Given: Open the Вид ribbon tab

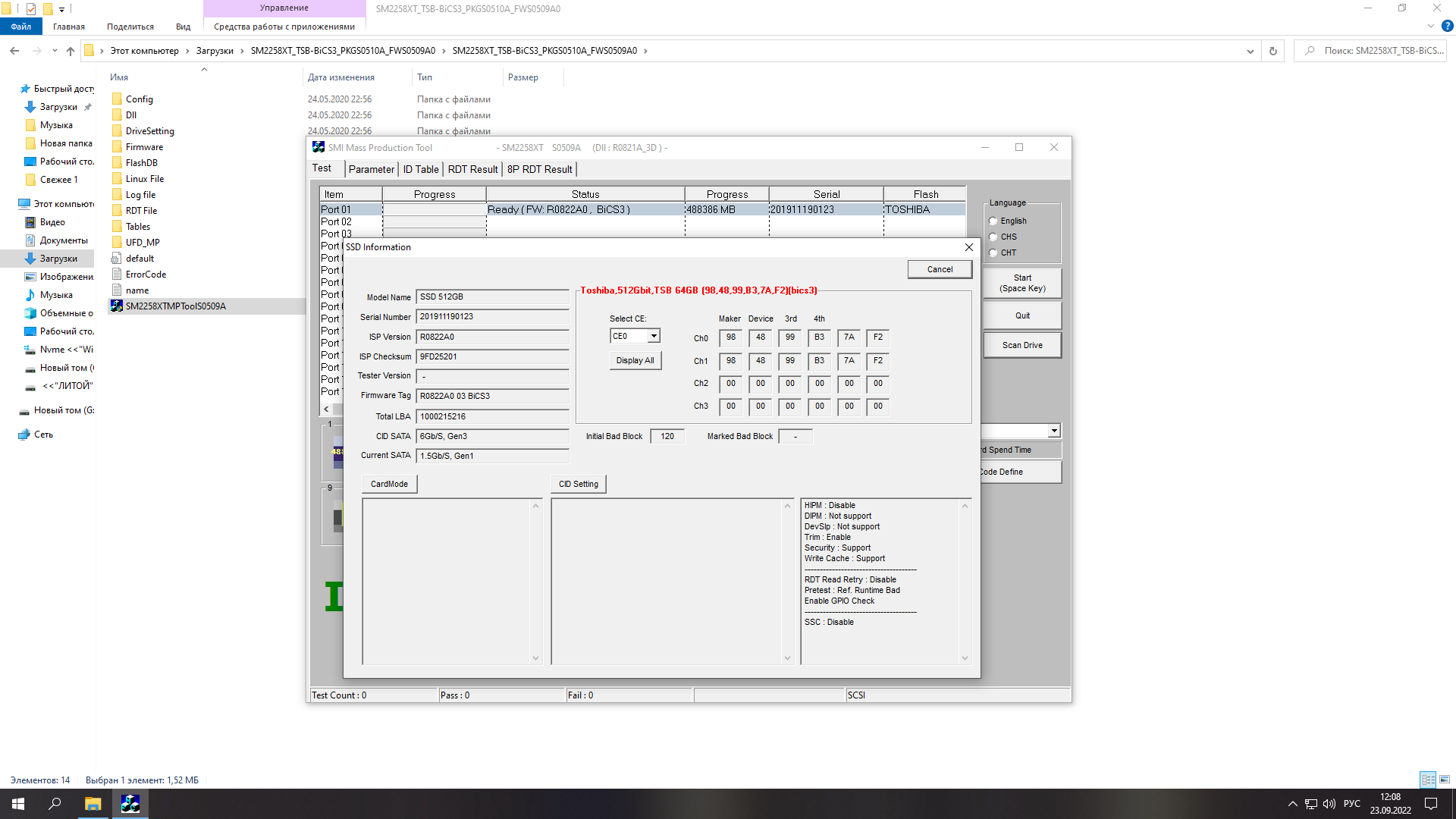Looking at the screenshot, I should pos(184,27).
